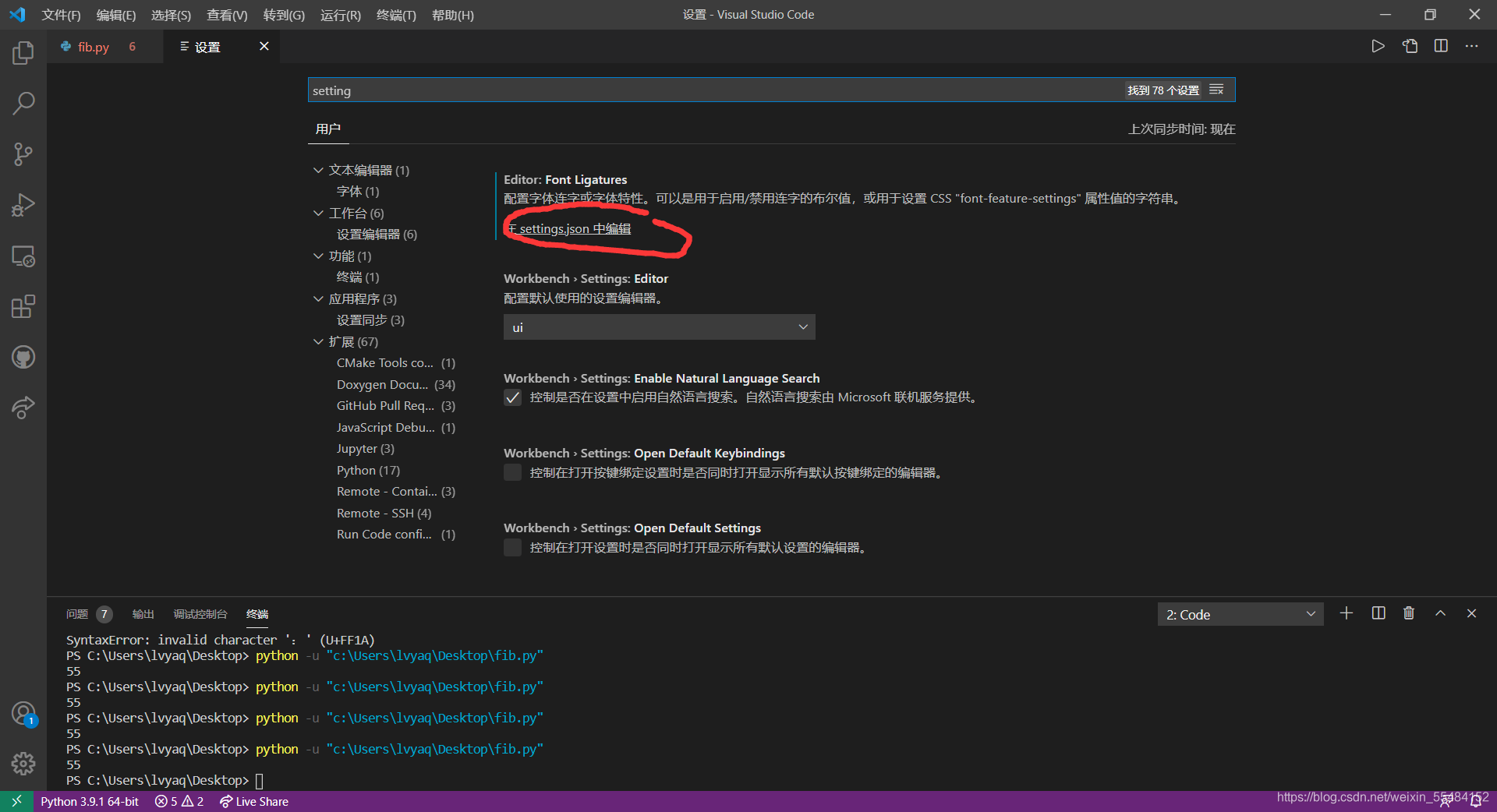This screenshot has height=812, width=1497.
Task: Open the 转到(G) menu
Action: pos(284,15)
